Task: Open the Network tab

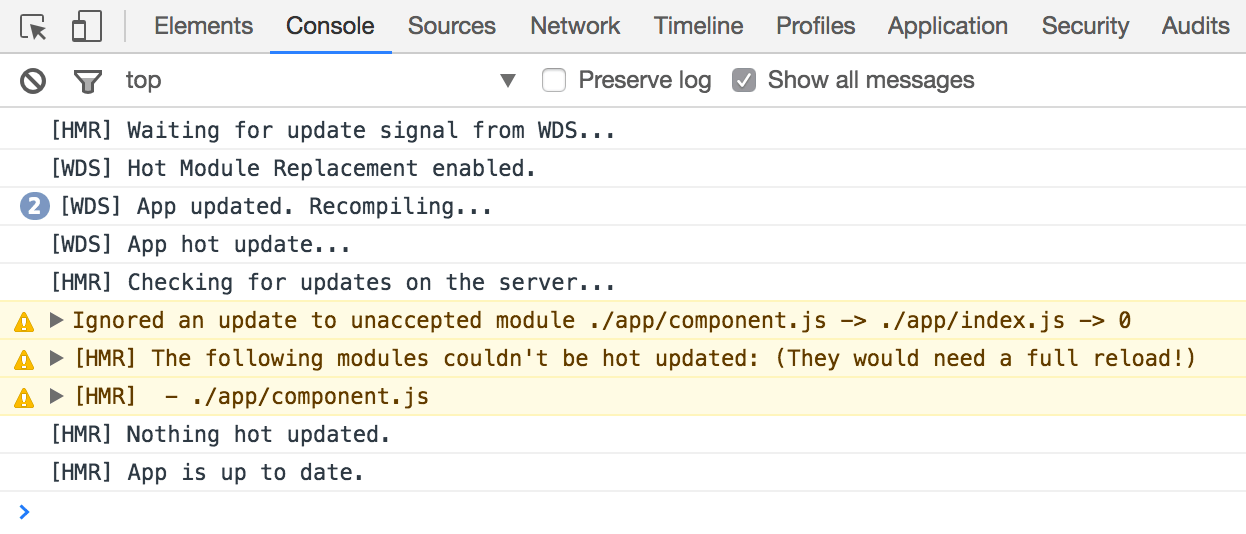Action: point(575,27)
